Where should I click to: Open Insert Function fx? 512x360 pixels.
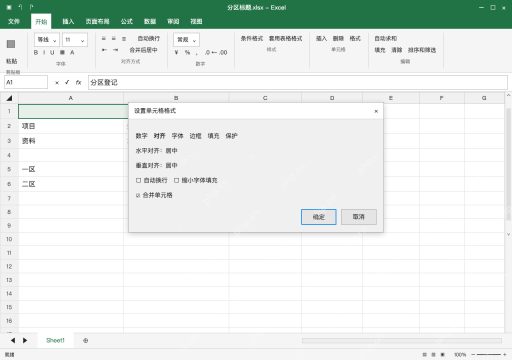78,82
